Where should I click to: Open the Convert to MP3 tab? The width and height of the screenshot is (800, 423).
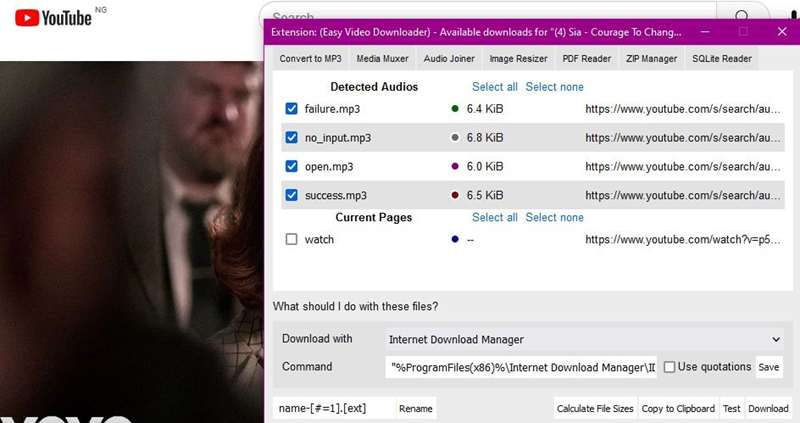[x=310, y=59]
